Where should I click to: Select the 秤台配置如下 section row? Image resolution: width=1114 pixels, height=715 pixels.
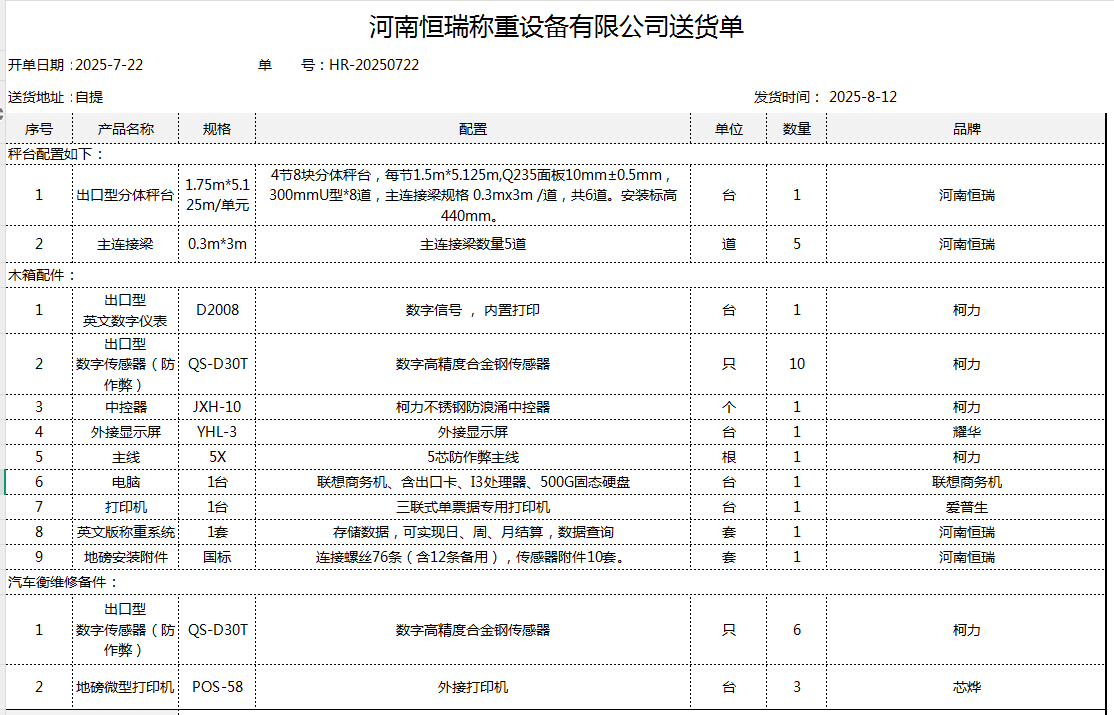[57, 154]
